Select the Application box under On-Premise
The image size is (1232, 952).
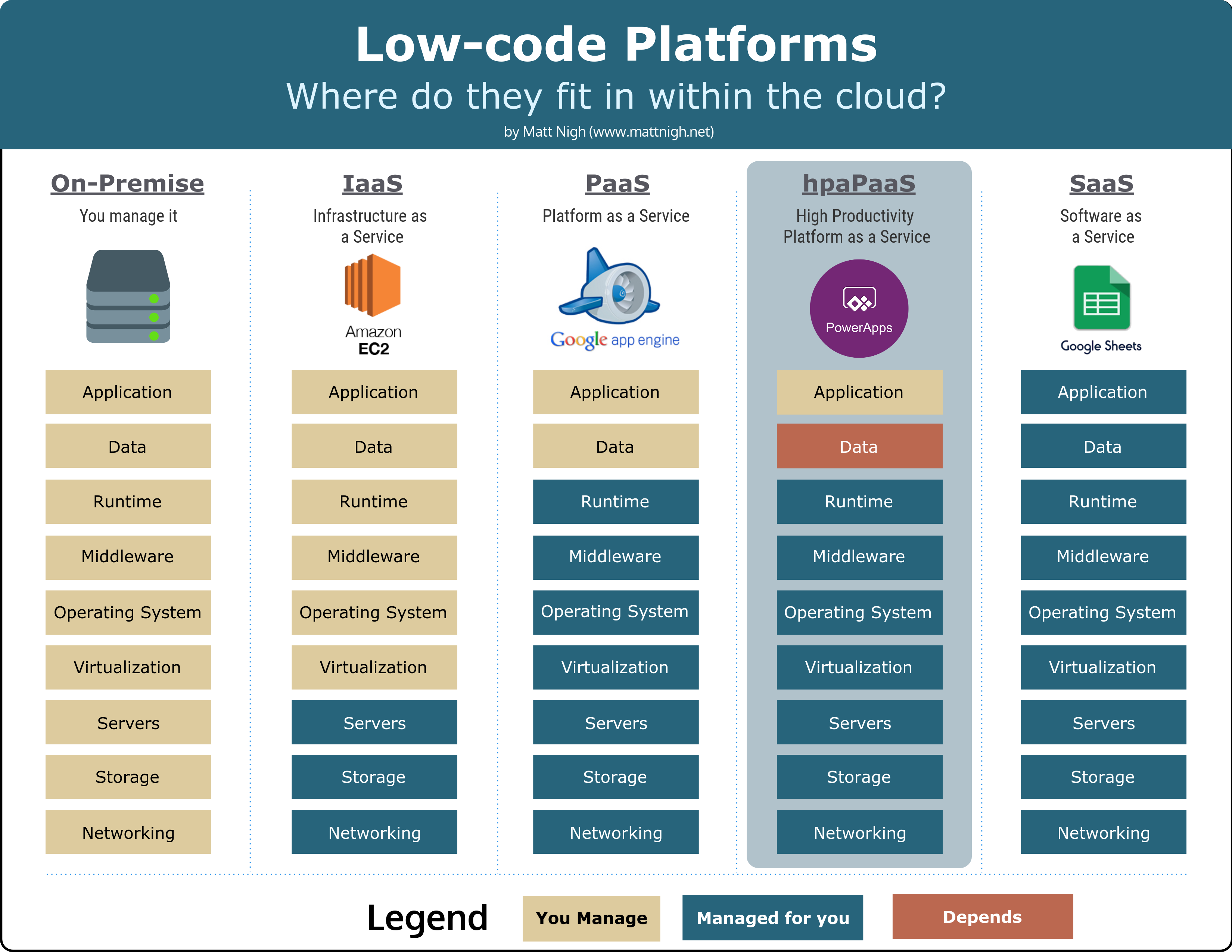(128, 392)
